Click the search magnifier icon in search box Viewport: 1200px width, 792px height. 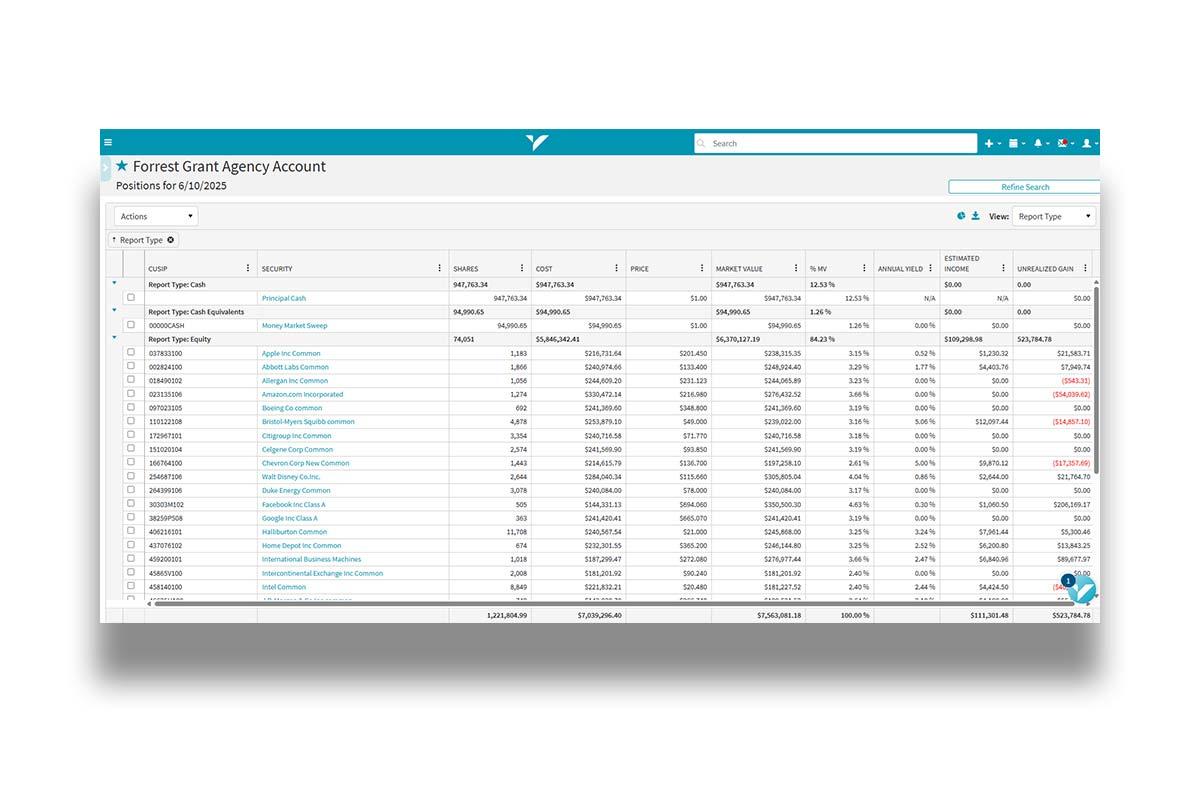pyautogui.click(x=702, y=143)
